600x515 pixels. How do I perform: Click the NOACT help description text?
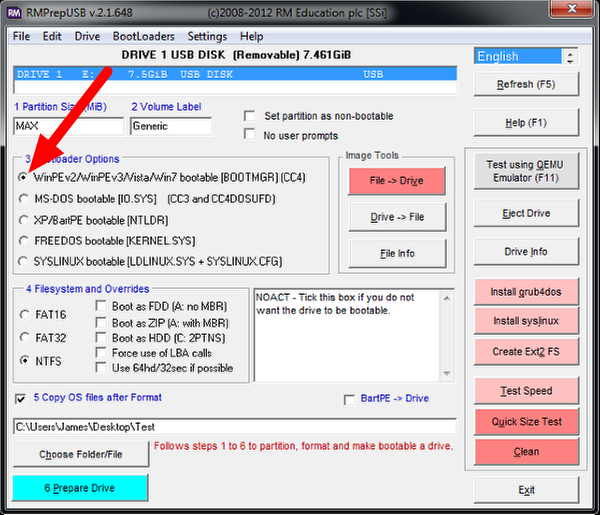tap(335, 304)
